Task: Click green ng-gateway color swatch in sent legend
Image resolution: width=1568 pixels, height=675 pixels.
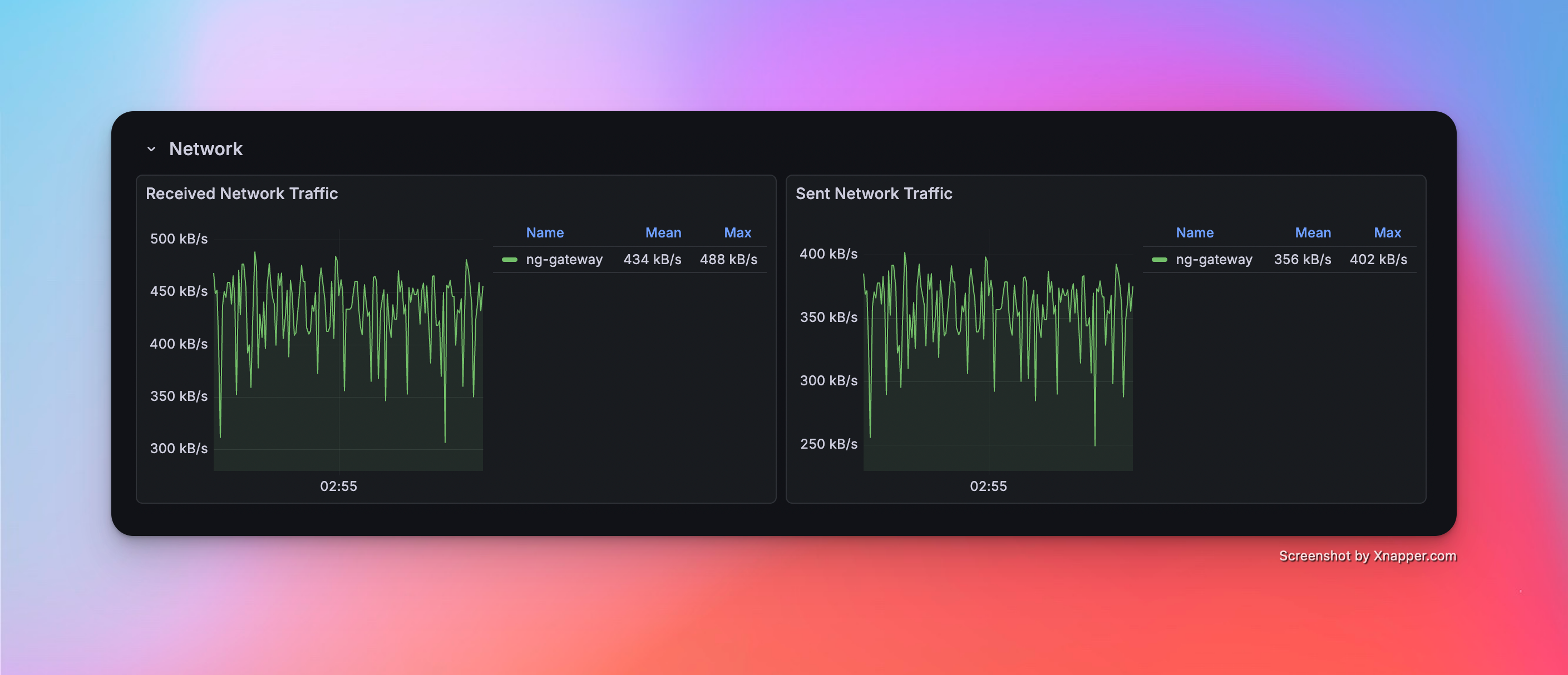Action: (x=1159, y=260)
